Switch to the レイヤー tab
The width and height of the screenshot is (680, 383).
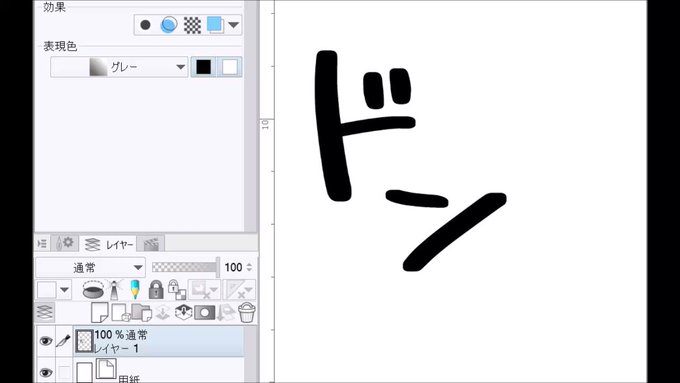point(109,244)
